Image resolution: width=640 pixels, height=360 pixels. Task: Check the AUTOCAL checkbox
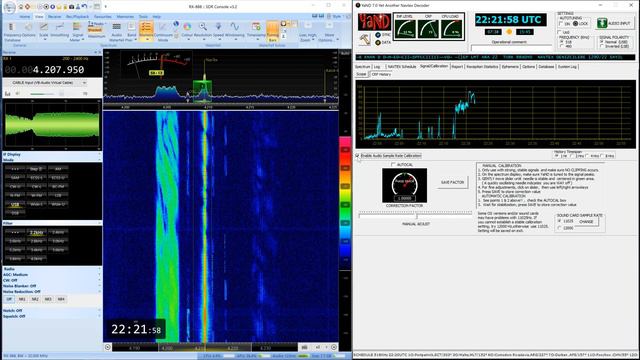(x=393, y=164)
